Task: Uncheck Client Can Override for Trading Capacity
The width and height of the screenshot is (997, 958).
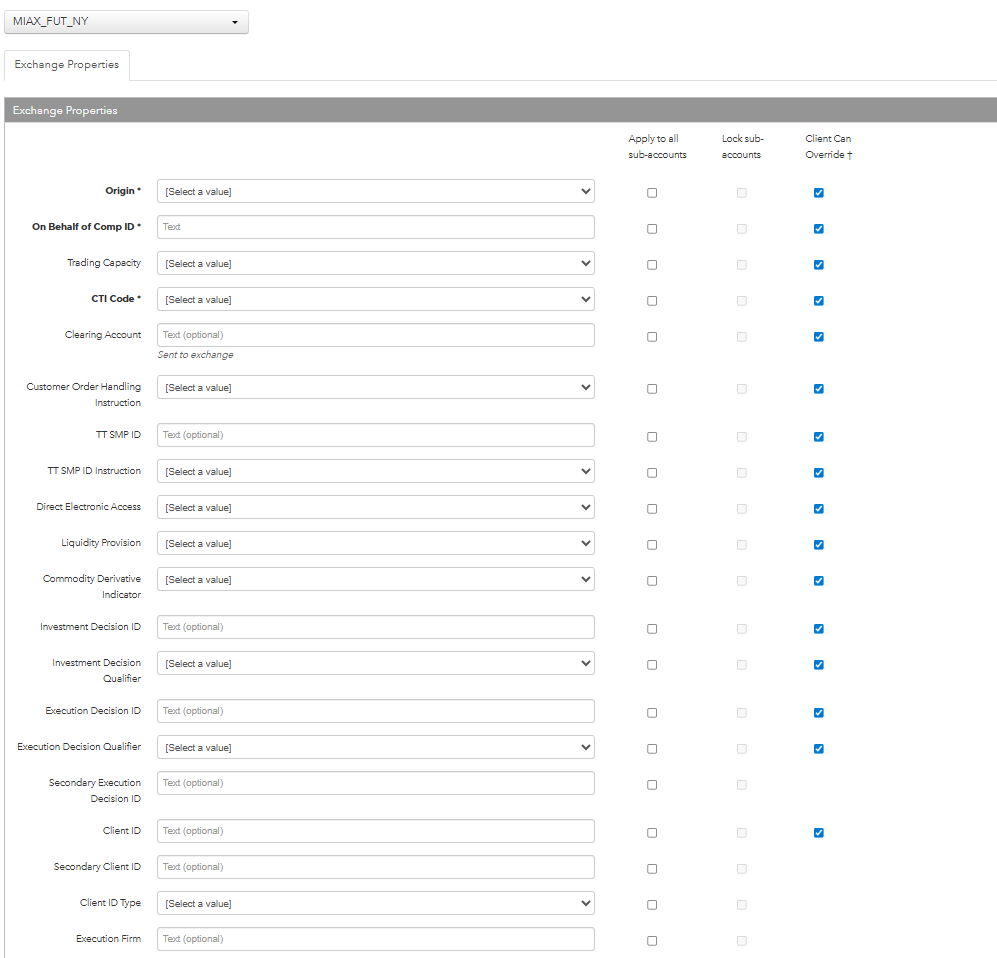Action: pyautogui.click(x=819, y=265)
